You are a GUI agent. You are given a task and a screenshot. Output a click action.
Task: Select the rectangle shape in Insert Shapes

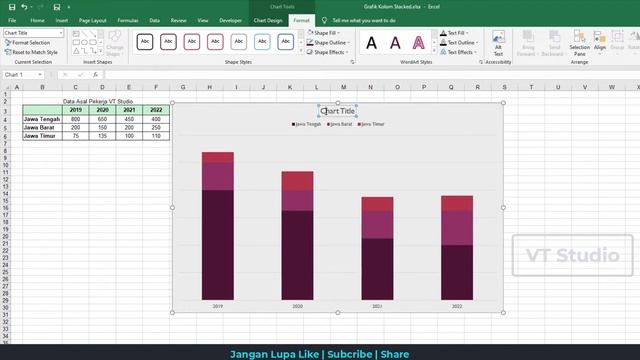click(x=76, y=42)
